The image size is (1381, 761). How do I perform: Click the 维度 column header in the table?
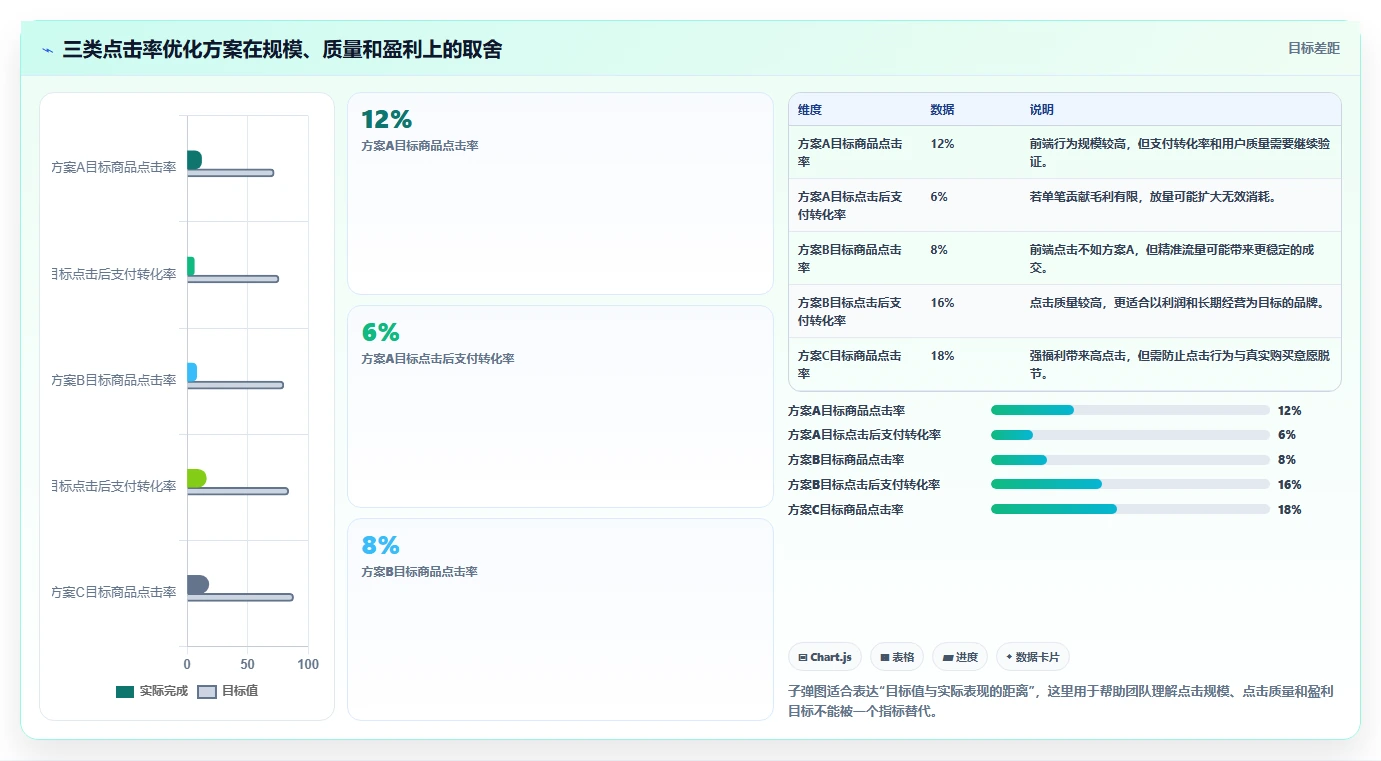(x=810, y=109)
